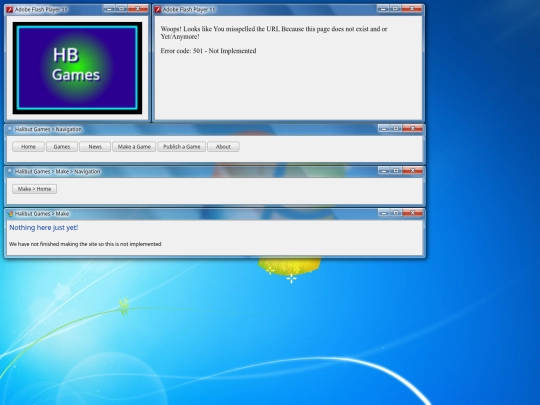Minimize the HB Games logo Flash window

(x=109, y=9)
